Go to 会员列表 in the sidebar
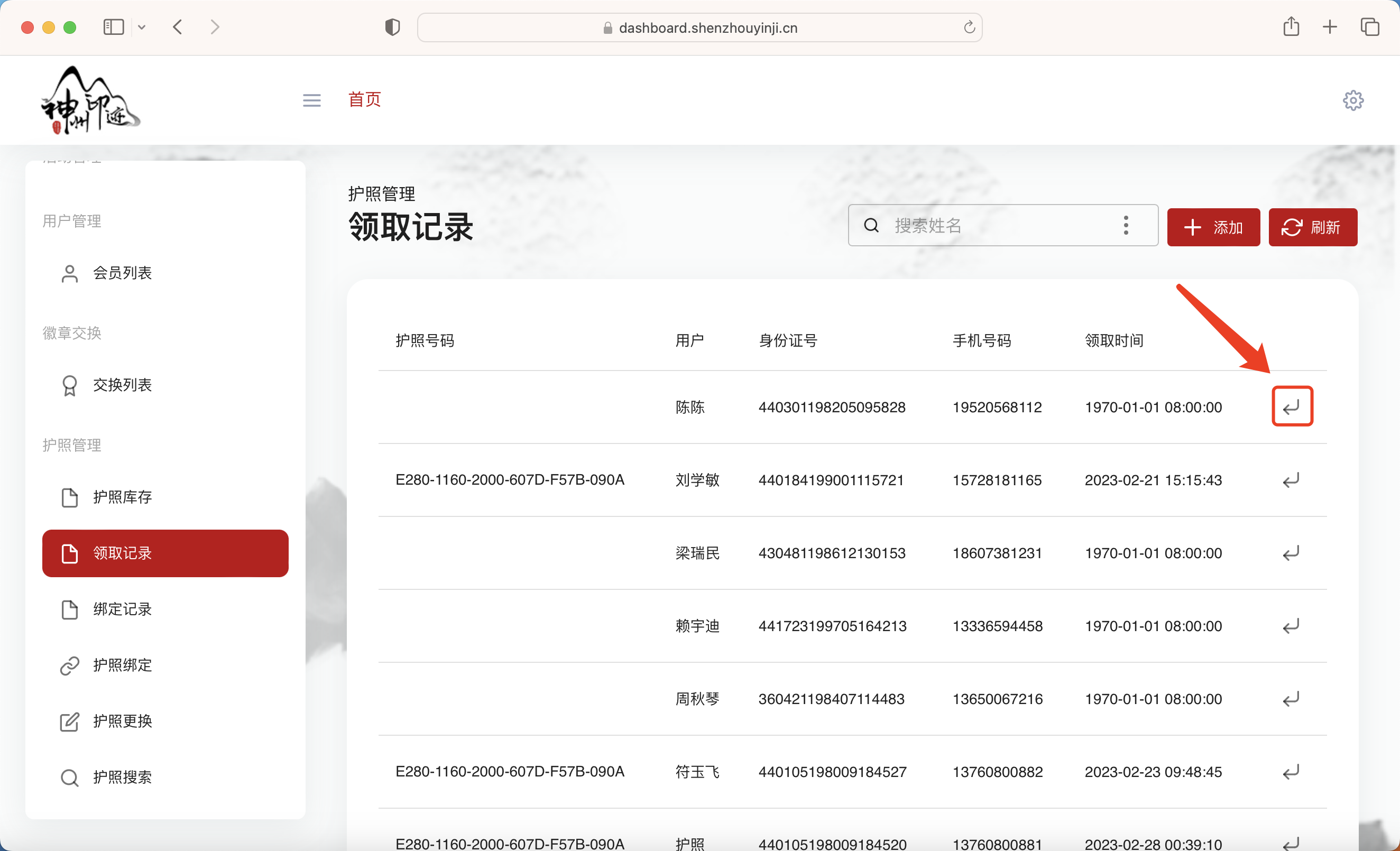Viewport: 1400px width, 851px height. pos(122,273)
